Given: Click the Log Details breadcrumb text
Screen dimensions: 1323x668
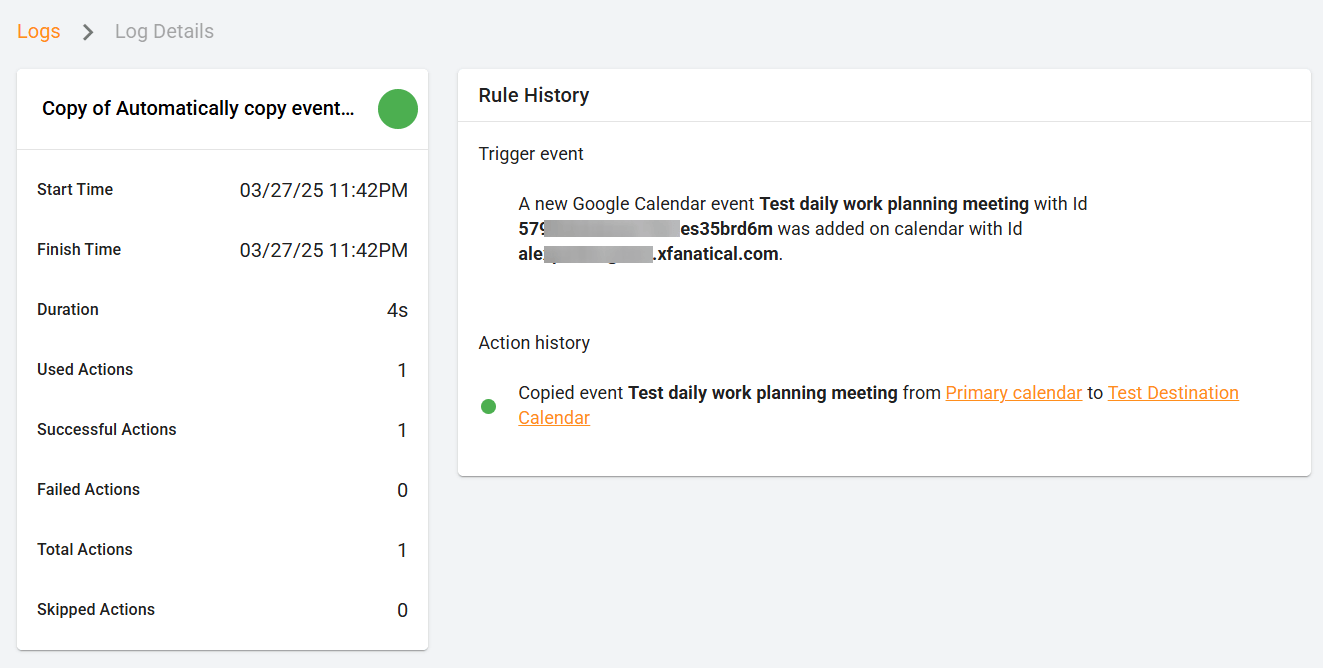Looking at the screenshot, I should 164,31.
